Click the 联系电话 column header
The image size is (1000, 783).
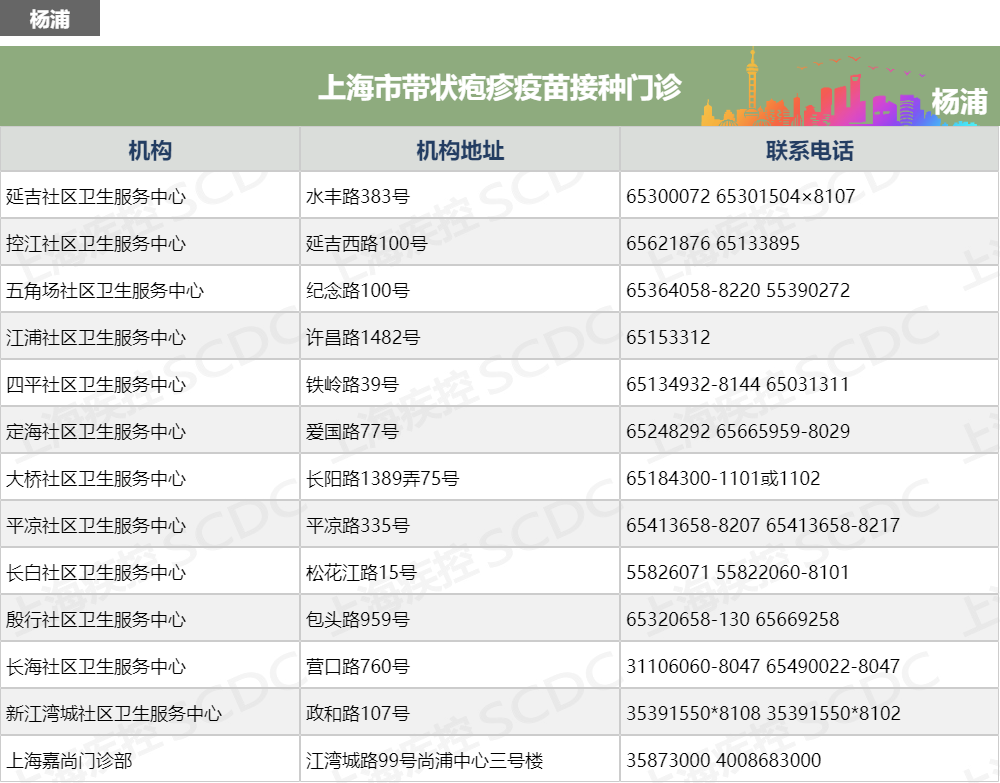[x=809, y=150]
